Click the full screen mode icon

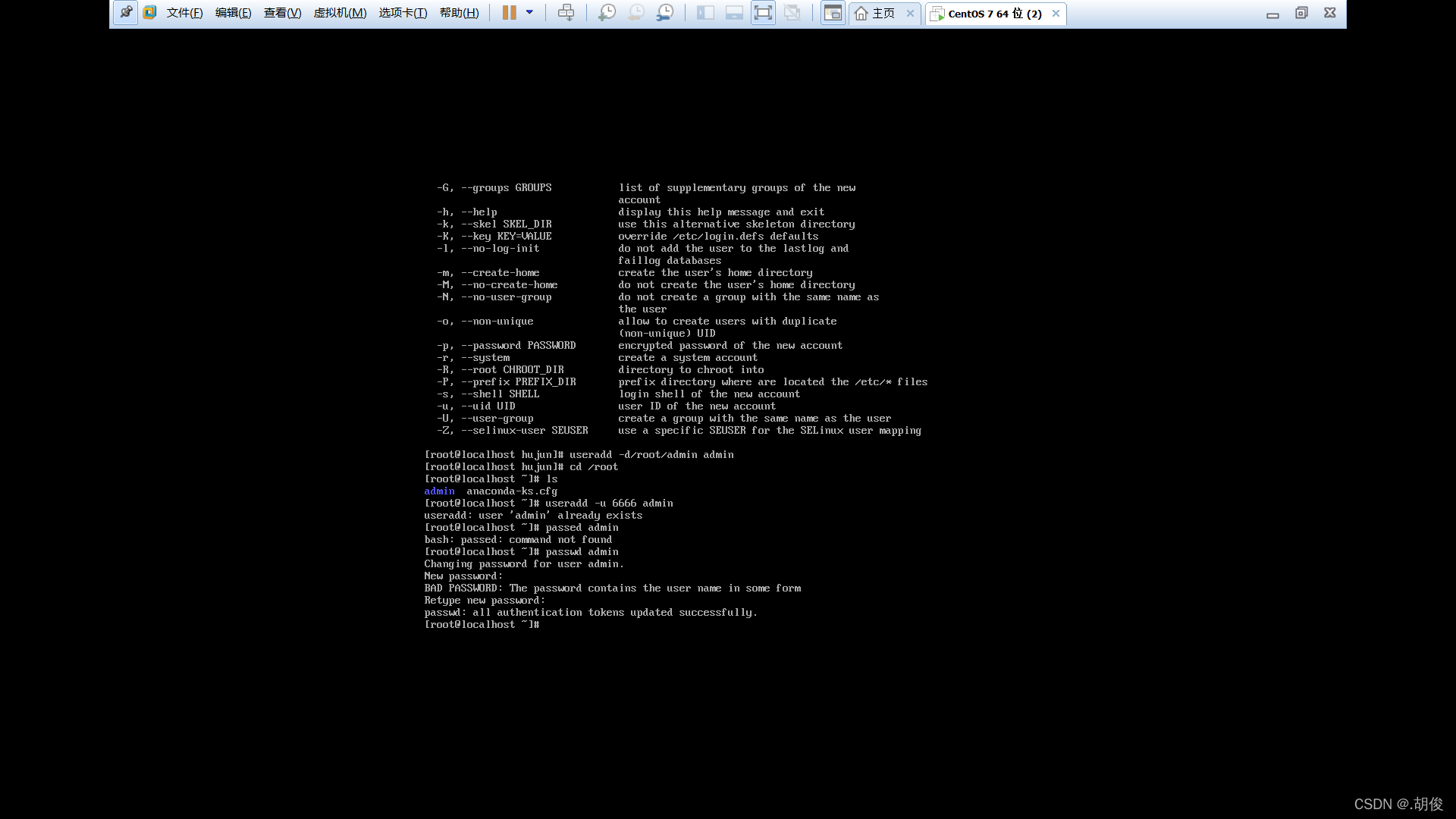click(763, 12)
